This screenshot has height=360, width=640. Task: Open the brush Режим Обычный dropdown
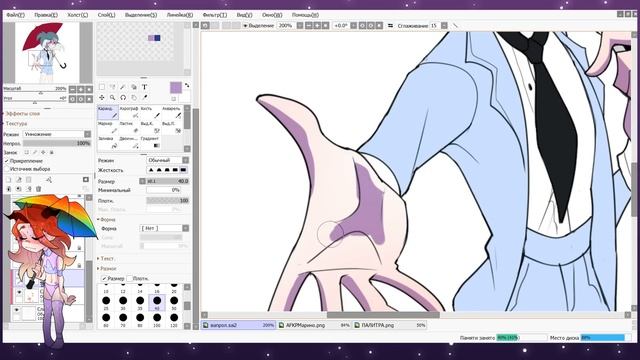tap(167, 160)
